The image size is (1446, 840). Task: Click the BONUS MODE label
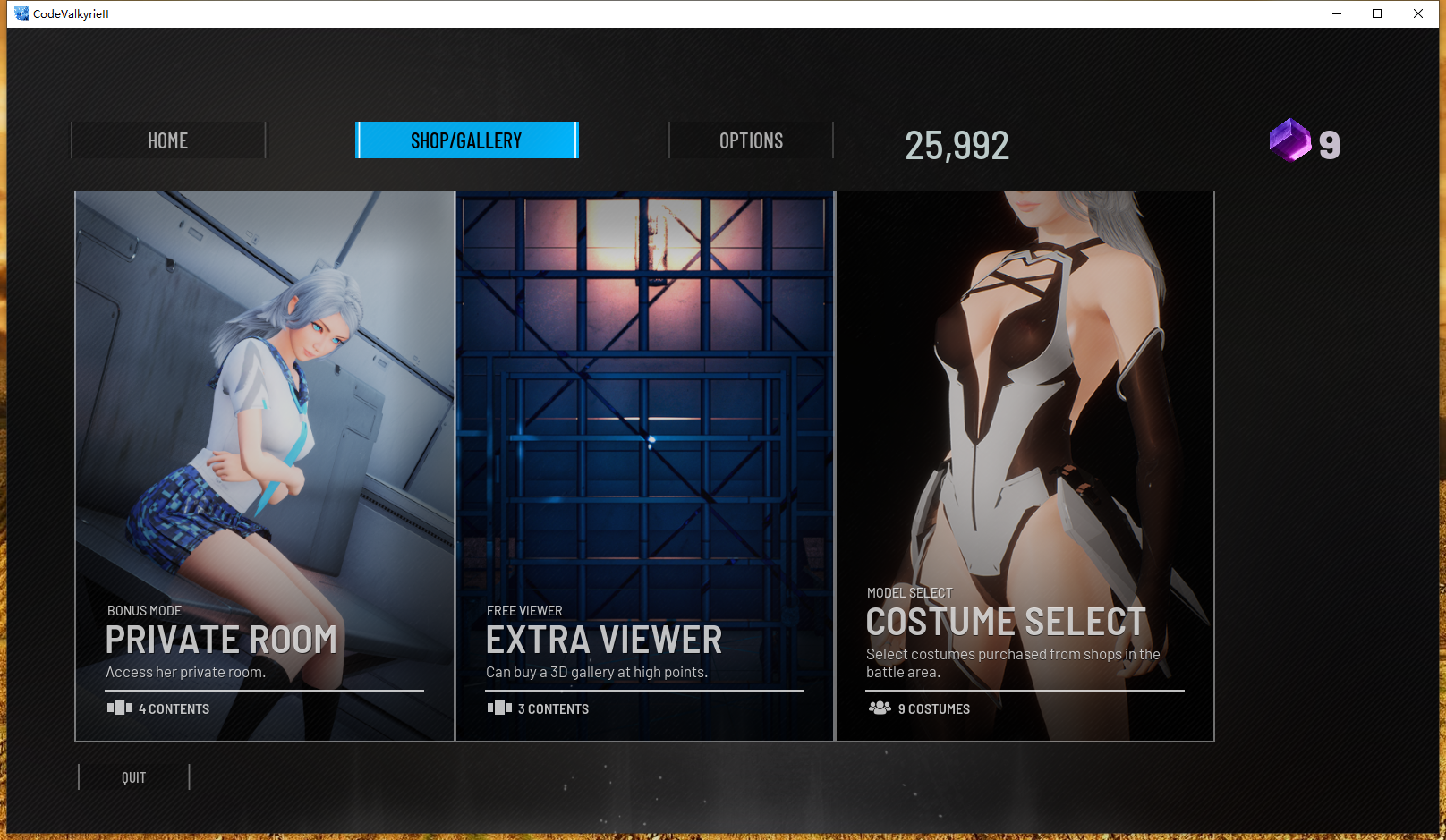pyautogui.click(x=144, y=611)
